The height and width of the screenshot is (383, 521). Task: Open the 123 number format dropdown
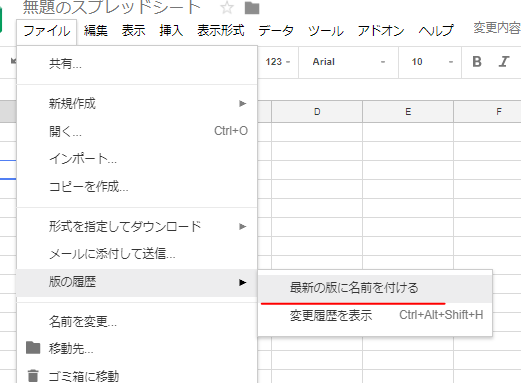pyautogui.click(x=278, y=62)
